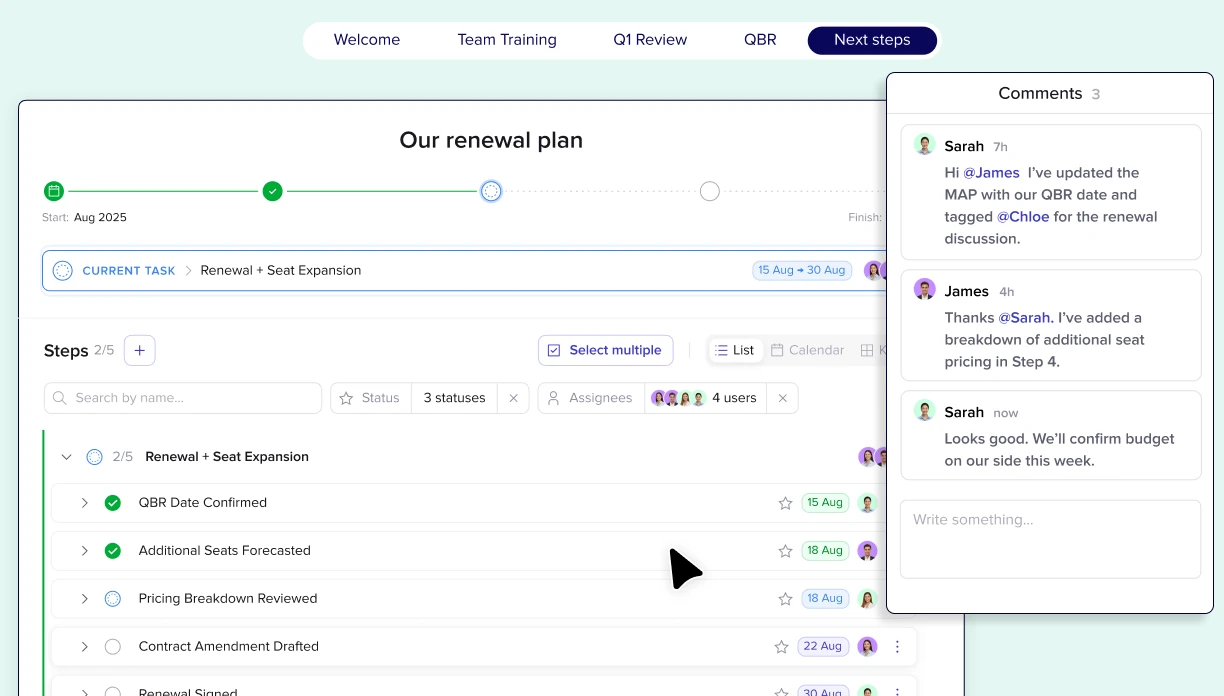Star the Additional Seats Forecasted step

[x=785, y=551]
